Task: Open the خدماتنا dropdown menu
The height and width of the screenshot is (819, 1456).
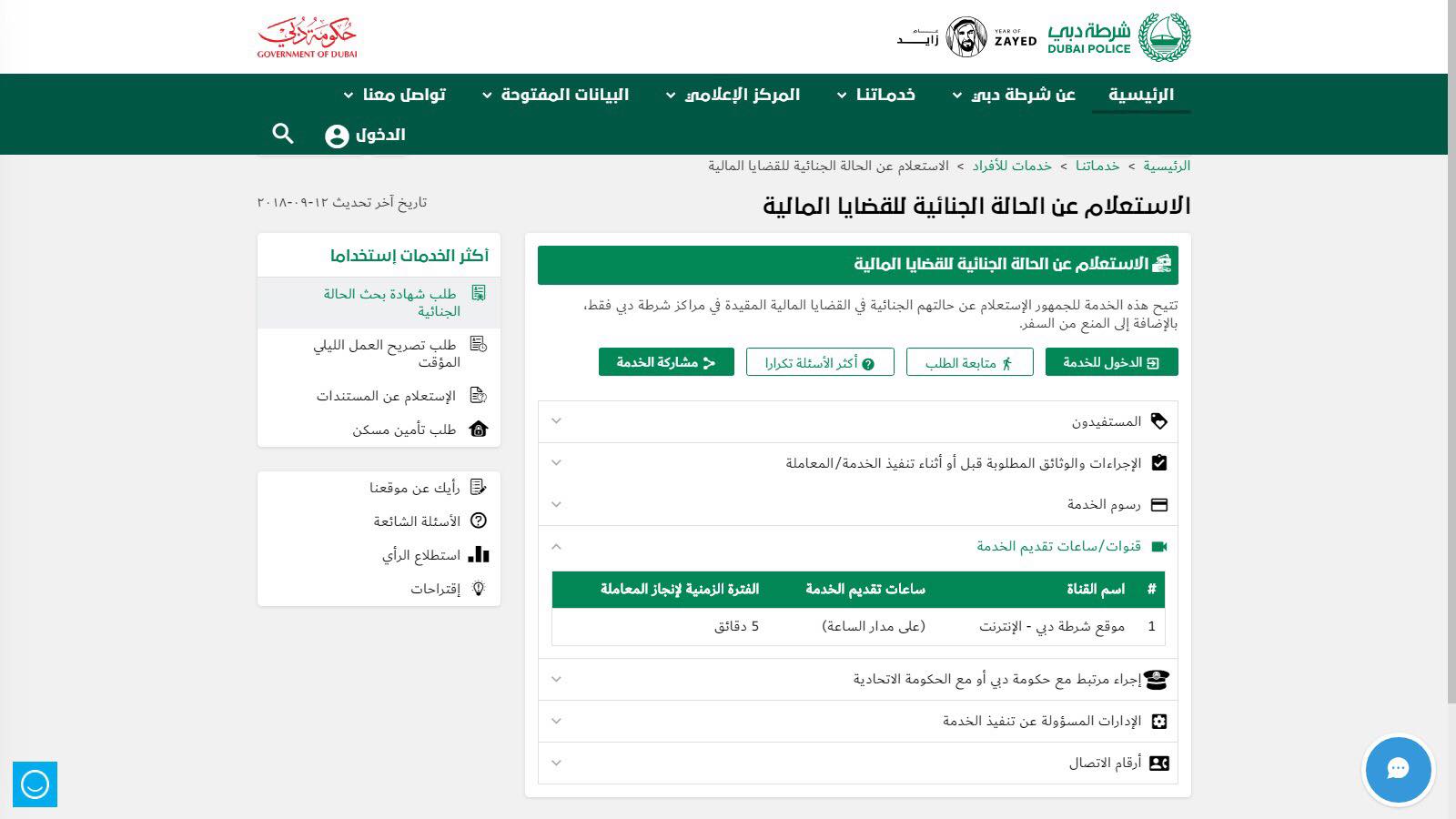Action: tap(875, 95)
